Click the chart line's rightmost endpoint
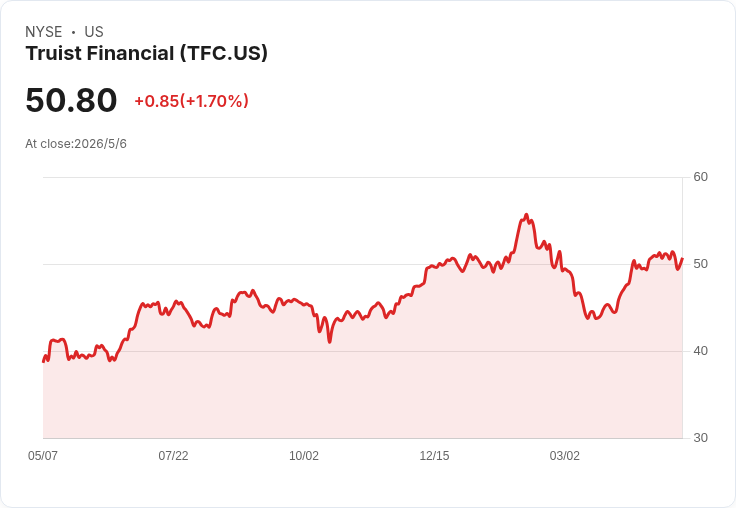Viewport: 736px width, 508px height. pyautogui.click(x=682, y=258)
